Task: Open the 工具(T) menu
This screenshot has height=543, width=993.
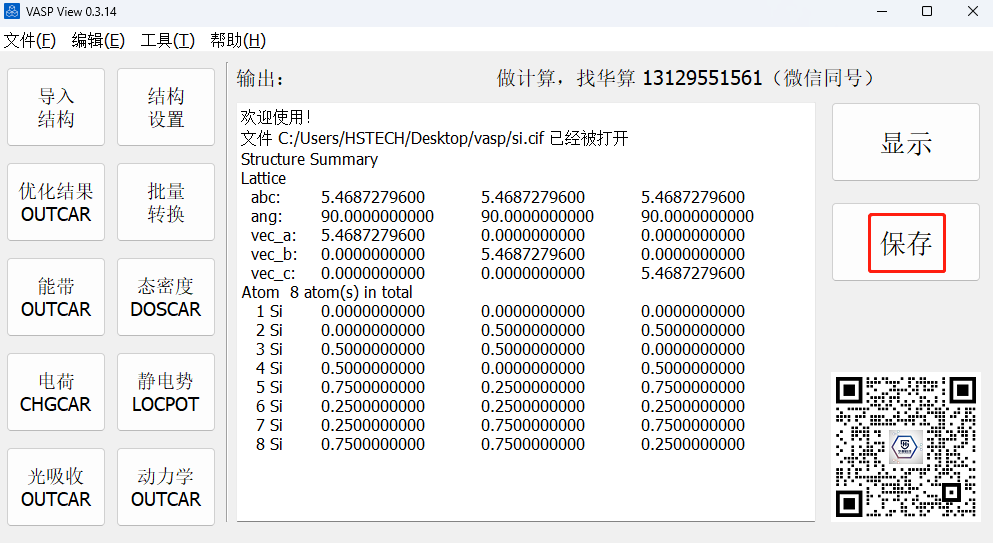Action: 167,40
